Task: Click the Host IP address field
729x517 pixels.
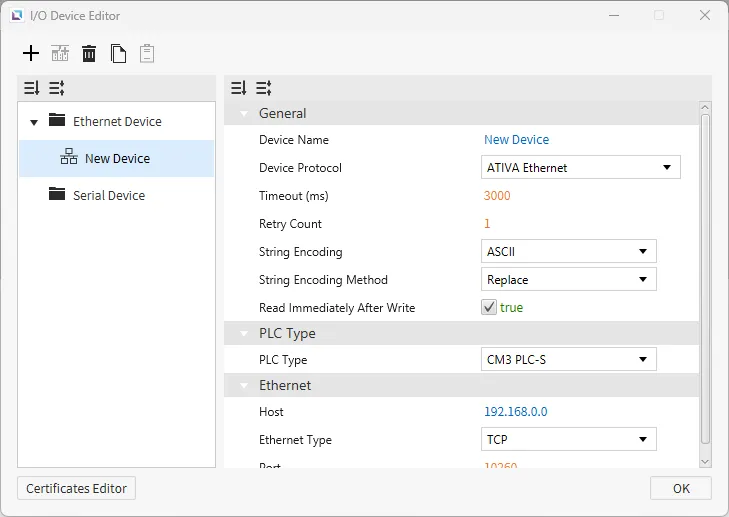Action: (515, 412)
